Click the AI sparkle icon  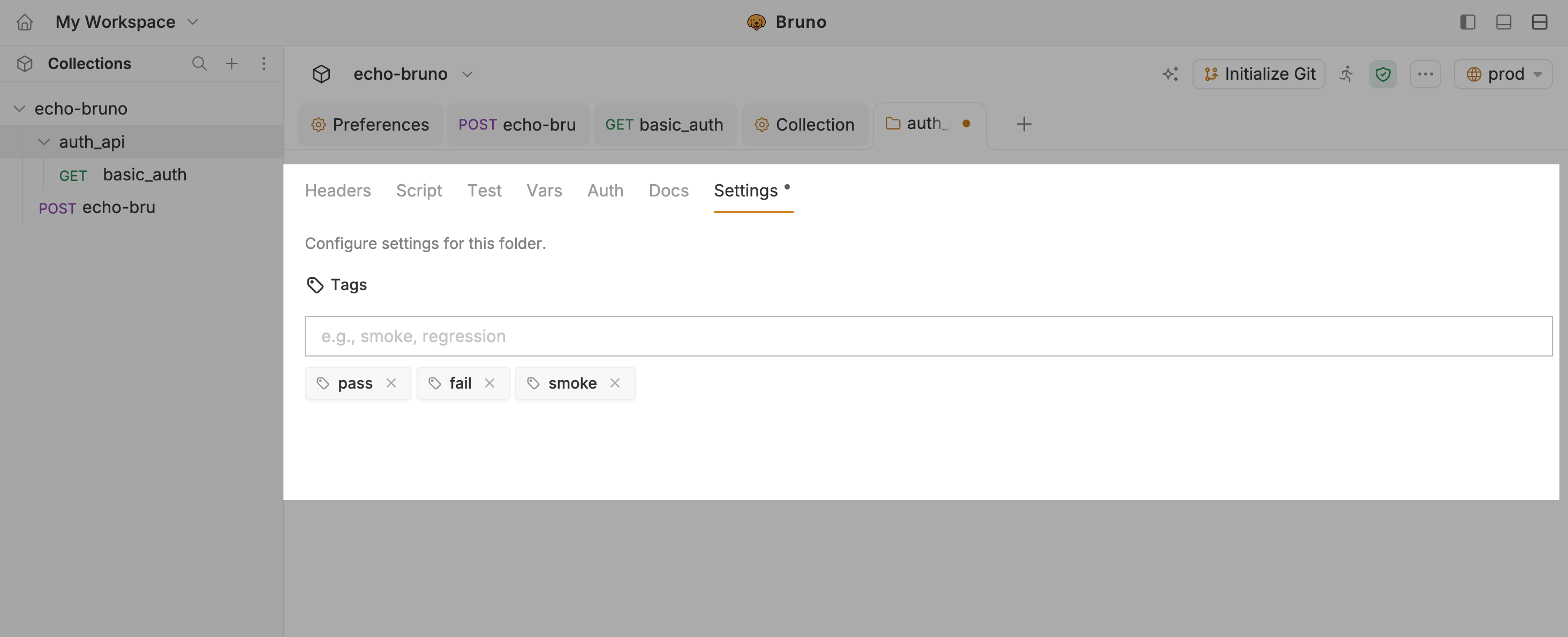(1170, 74)
